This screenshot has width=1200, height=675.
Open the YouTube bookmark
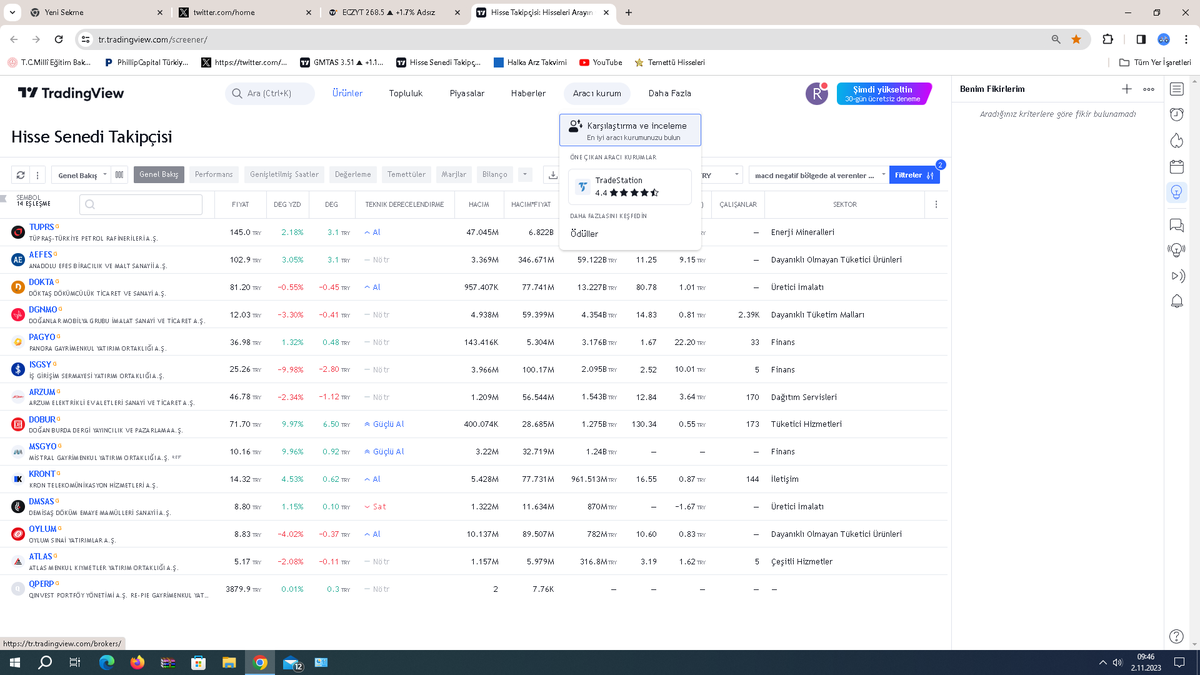click(600, 62)
